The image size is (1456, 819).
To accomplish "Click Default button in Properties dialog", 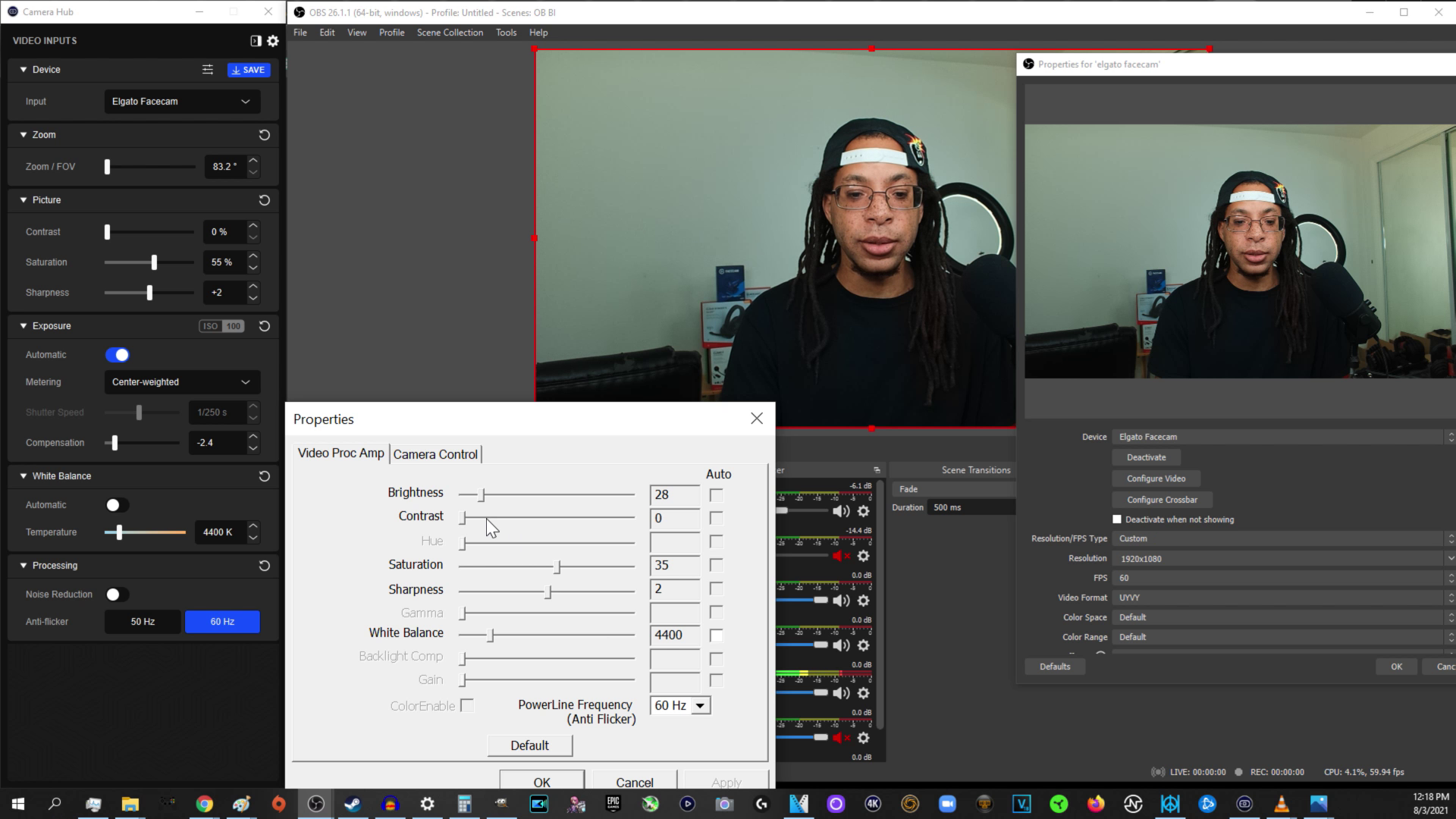I will (529, 745).
